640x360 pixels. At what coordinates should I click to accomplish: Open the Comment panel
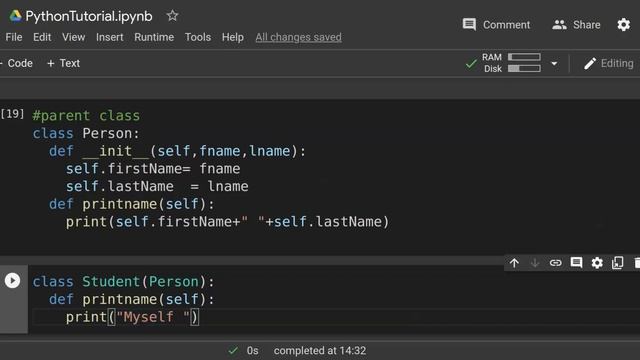point(496,24)
